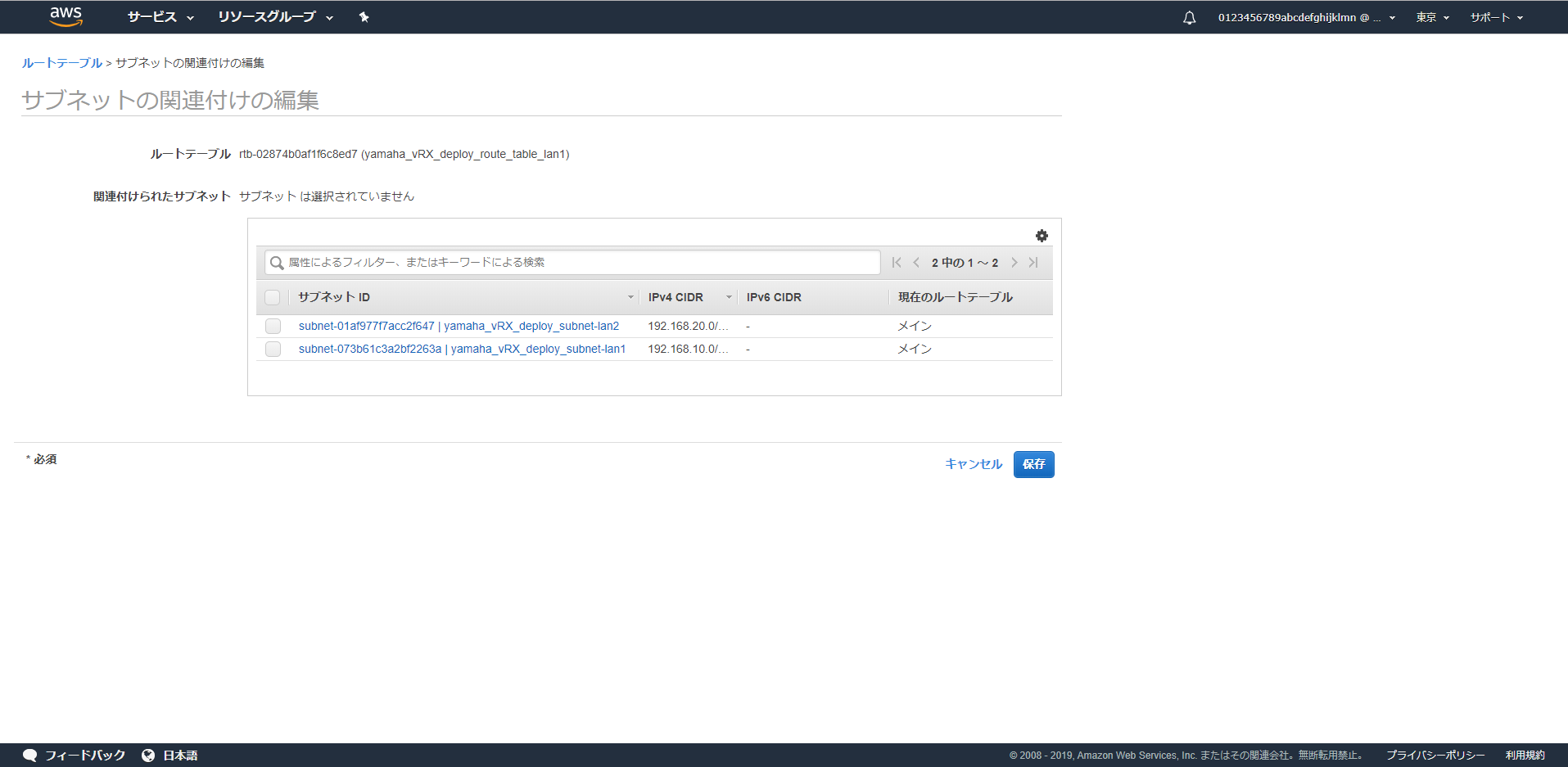Sort by the サブネット ID column

(x=333, y=297)
